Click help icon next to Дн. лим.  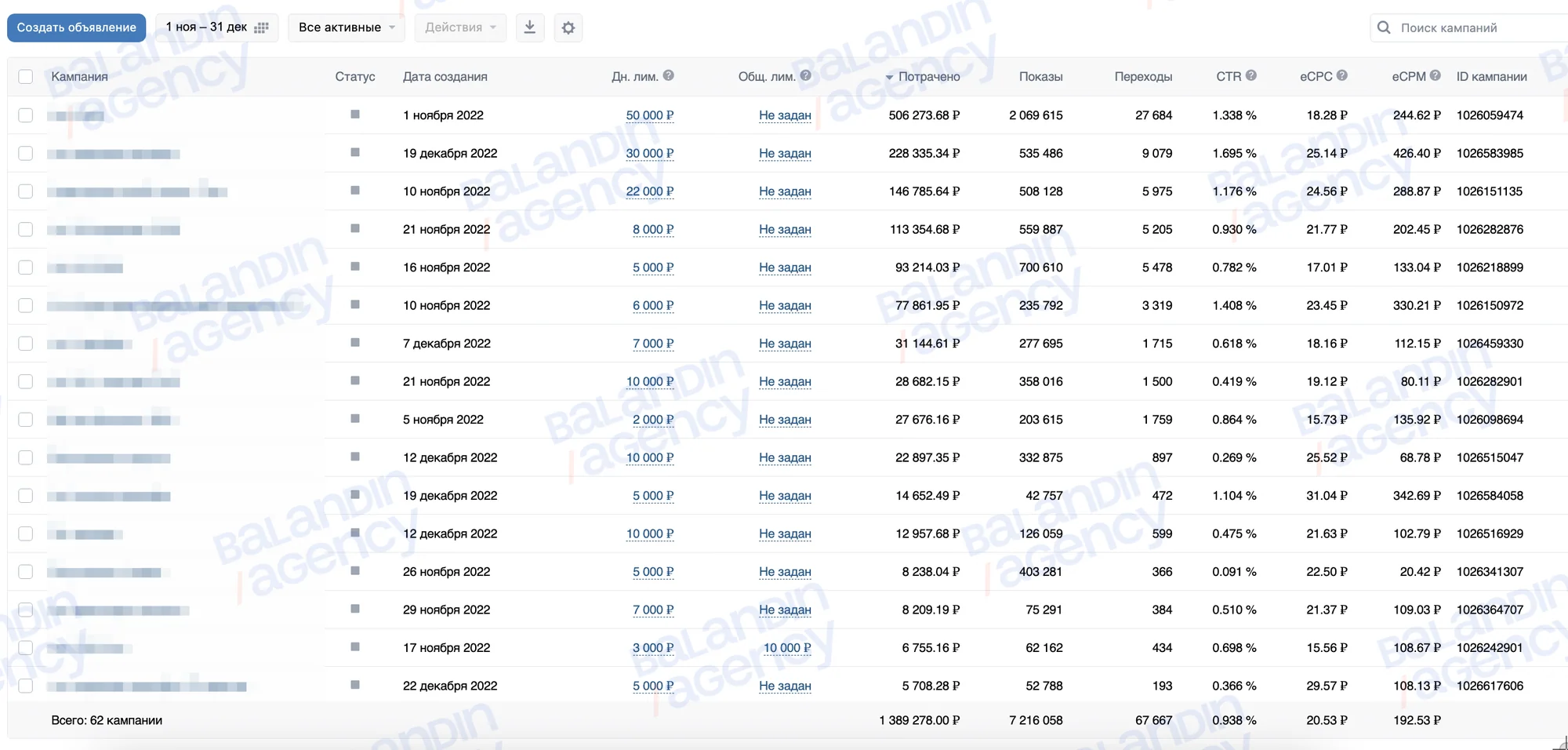click(x=668, y=75)
